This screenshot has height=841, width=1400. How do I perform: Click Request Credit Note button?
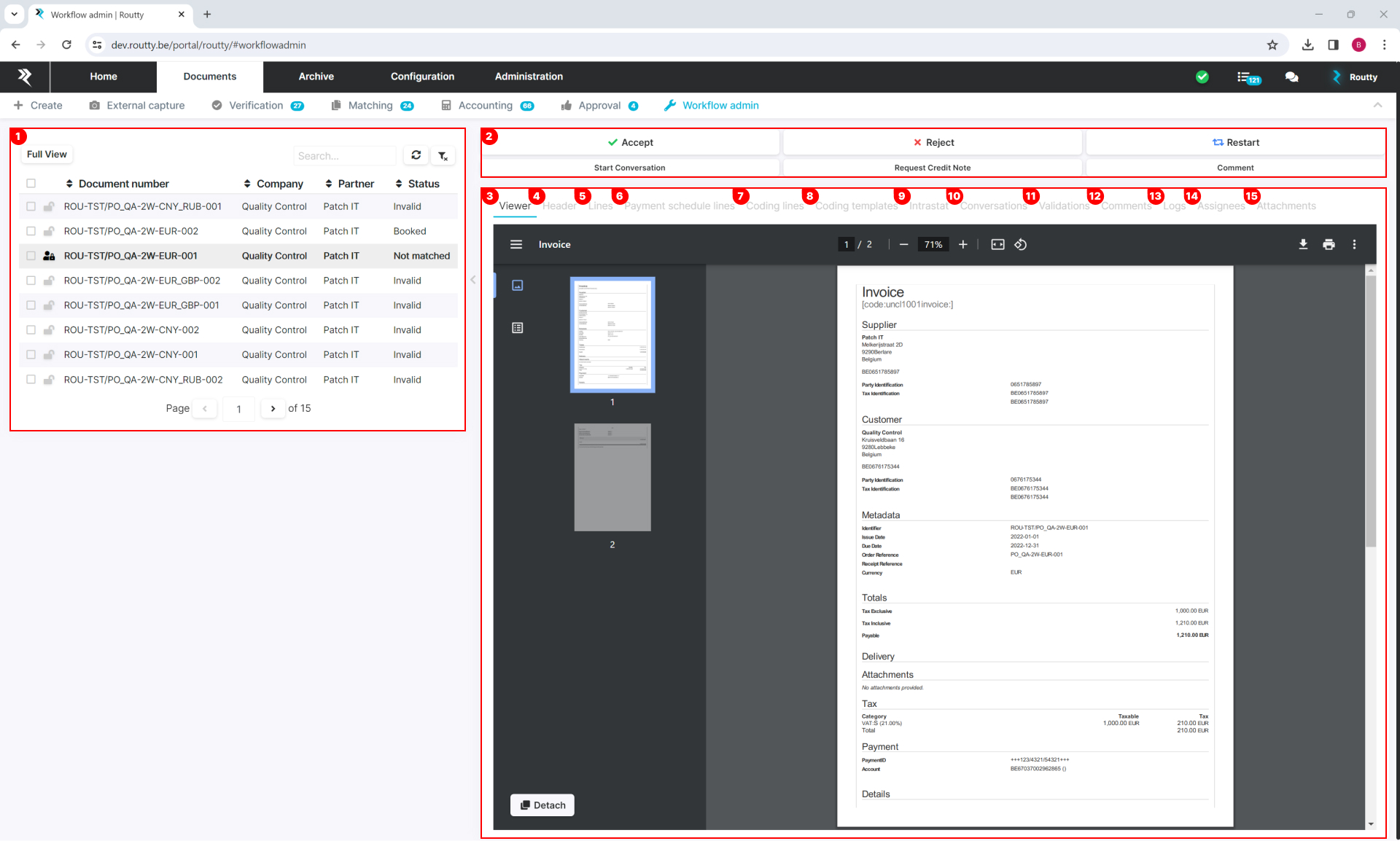(x=932, y=168)
